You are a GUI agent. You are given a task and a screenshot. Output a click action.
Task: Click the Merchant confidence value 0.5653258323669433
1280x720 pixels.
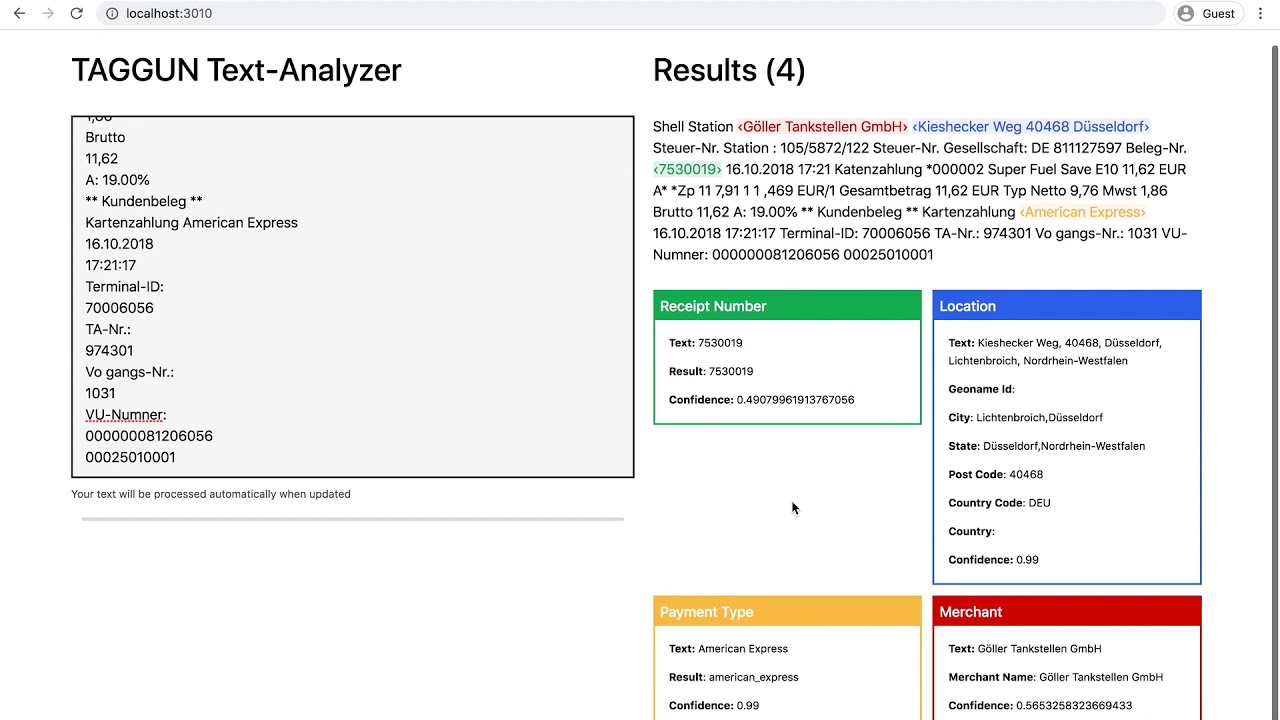coord(1074,706)
